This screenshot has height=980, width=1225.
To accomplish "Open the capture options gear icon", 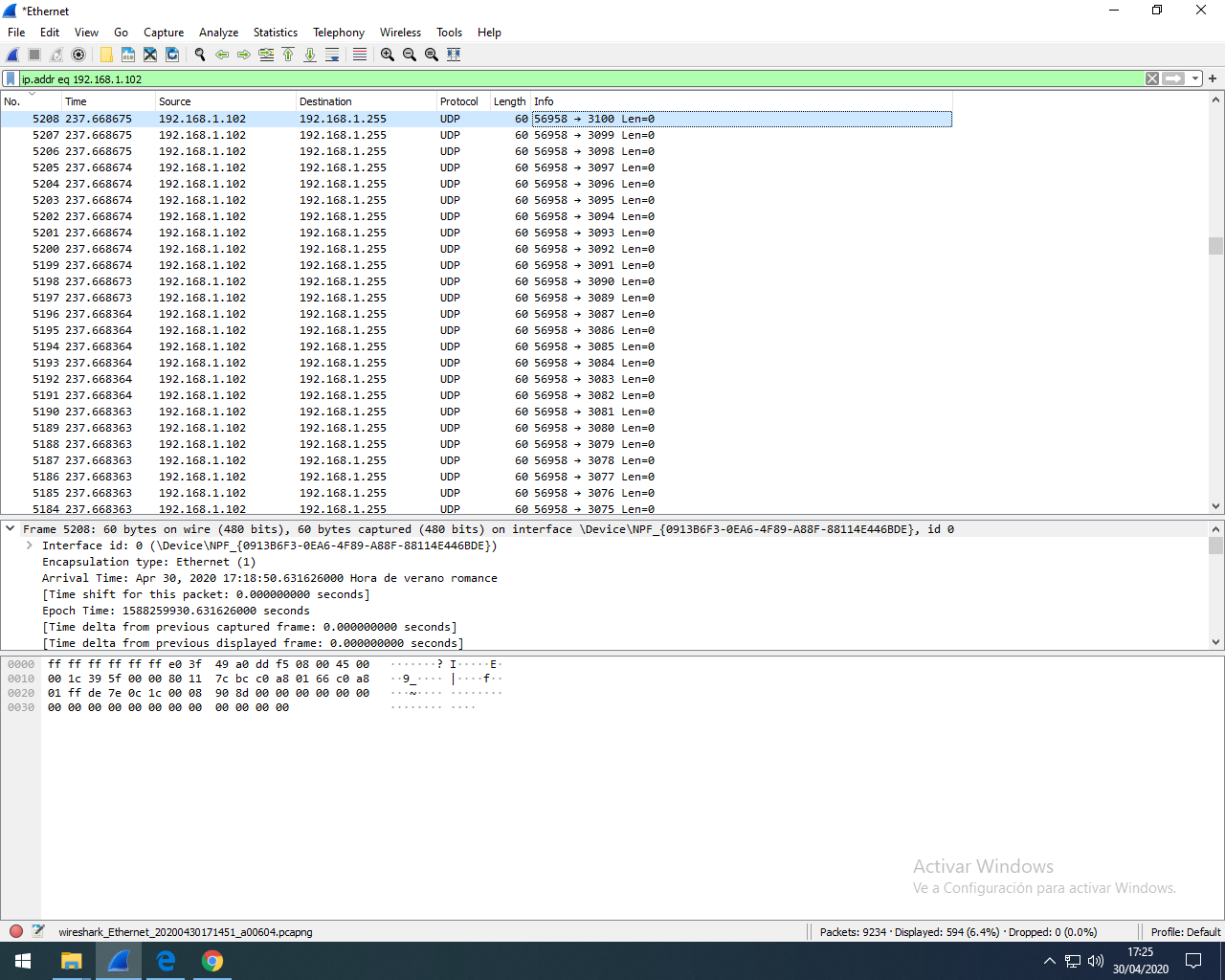I will 78,55.
